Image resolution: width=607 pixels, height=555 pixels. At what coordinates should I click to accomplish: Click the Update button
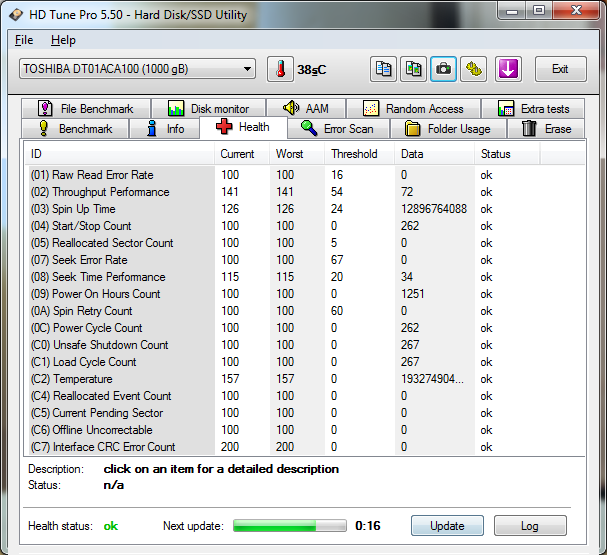tap(447, 526)
